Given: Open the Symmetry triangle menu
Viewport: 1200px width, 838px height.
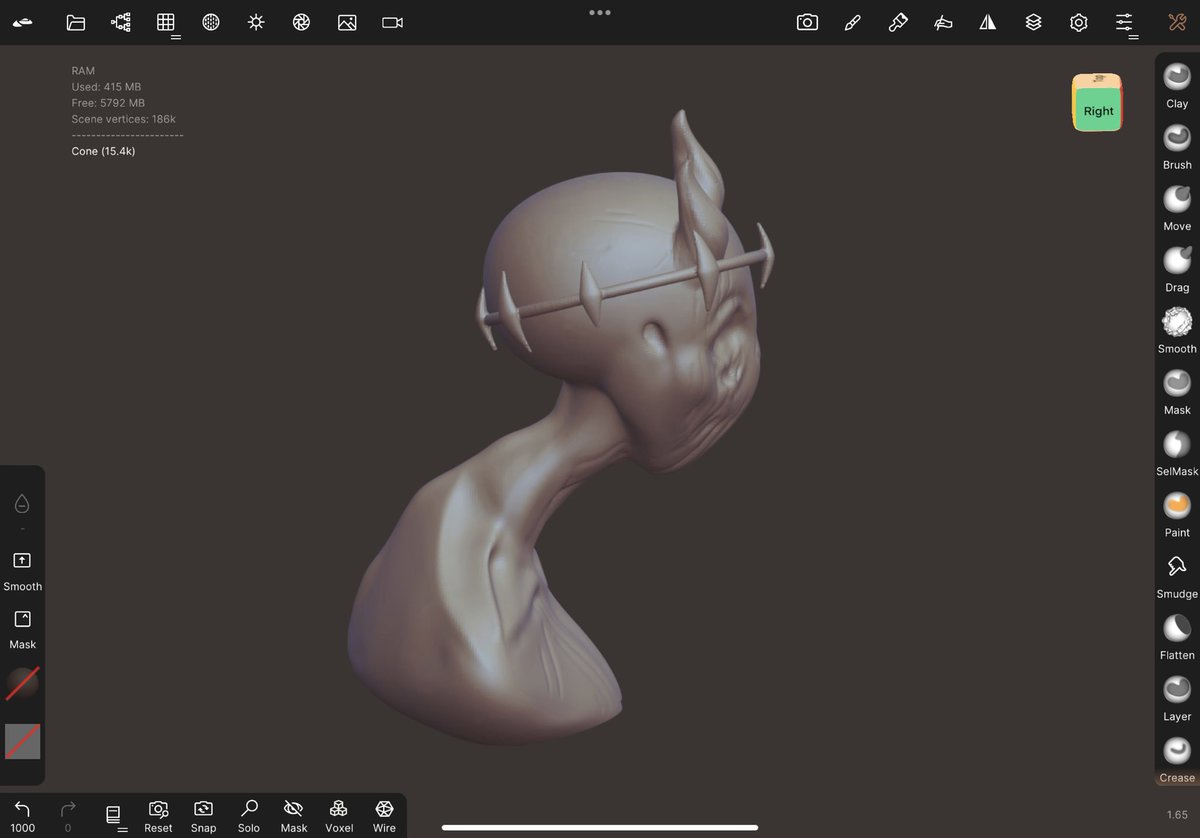Looking at the screenshot, I should [988, 22].
